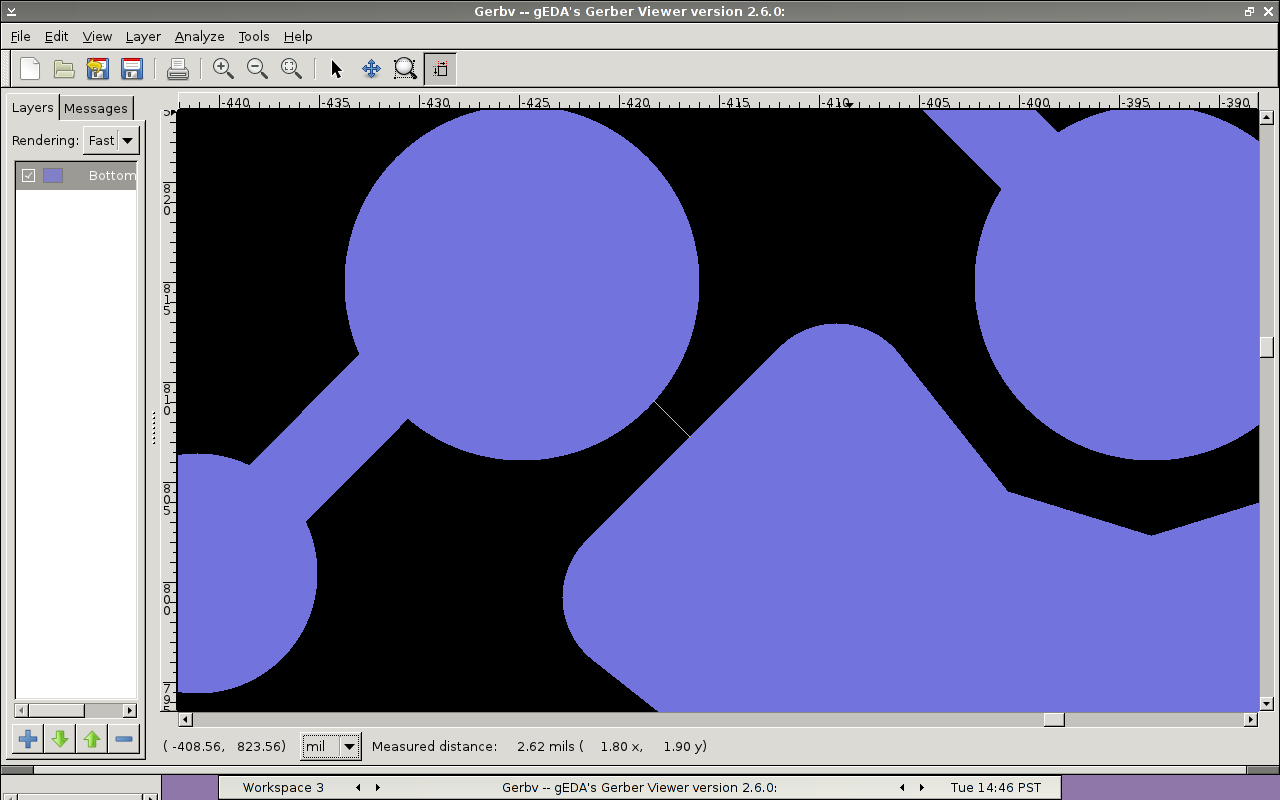This screenshot has height=800, width=1280.
Task: Select the Pan move tool
Action: point(371,69)
